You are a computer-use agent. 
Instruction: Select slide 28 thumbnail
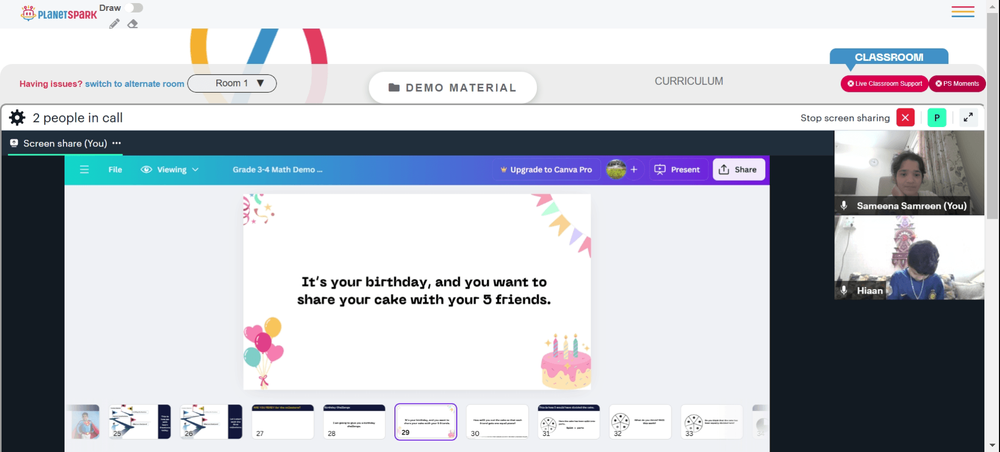coord(354,421)
